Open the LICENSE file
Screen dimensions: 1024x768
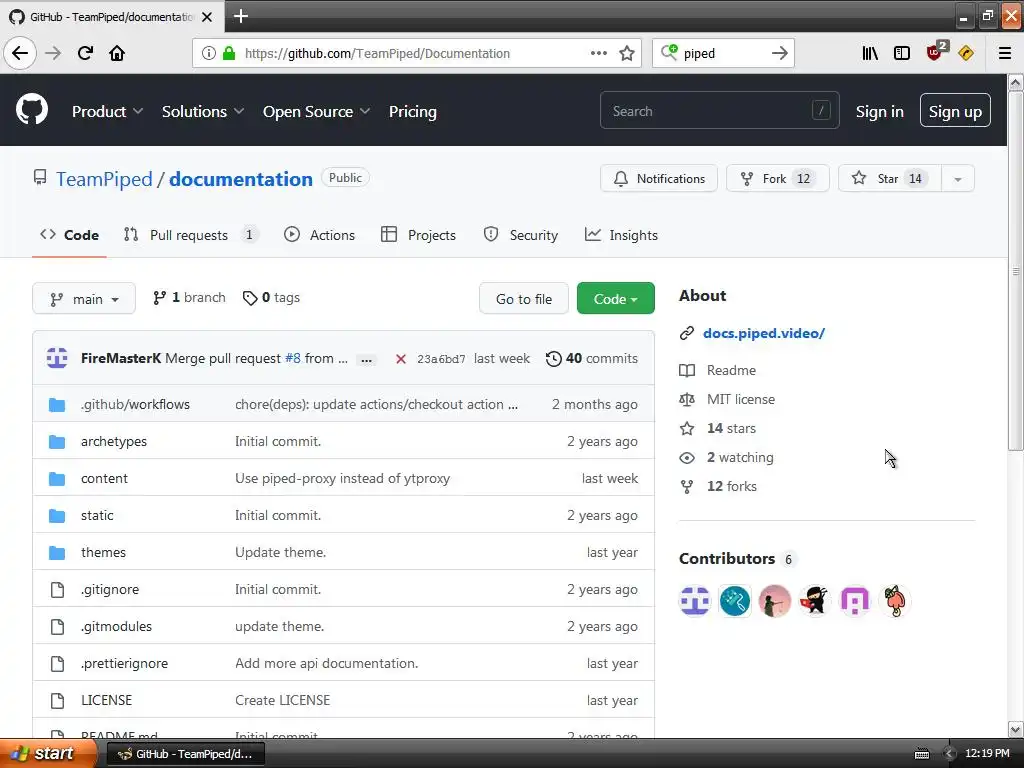click(x=106, y=701)
